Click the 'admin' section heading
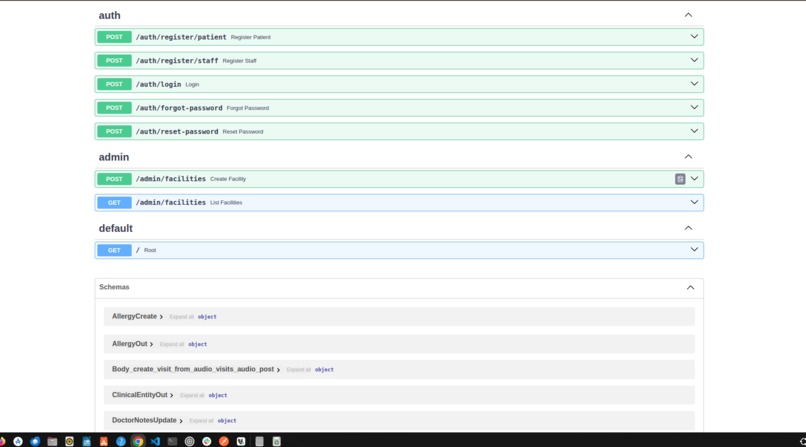 coord(114,157)
